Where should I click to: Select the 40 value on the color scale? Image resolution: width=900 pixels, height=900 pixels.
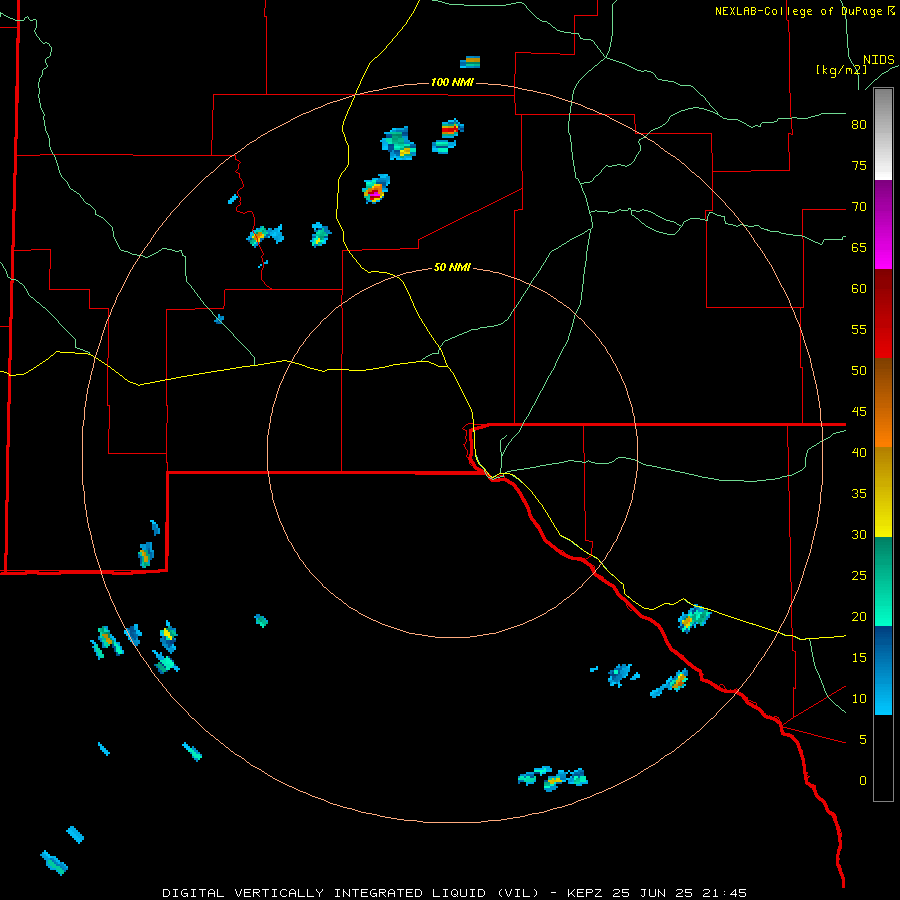[x=859, y=453]
